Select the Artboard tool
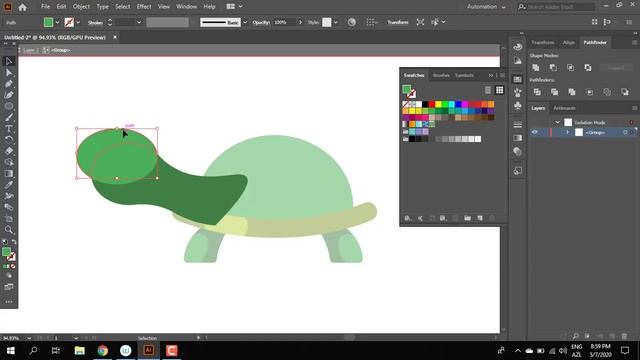The image size is (640, 360). [9, 218]
